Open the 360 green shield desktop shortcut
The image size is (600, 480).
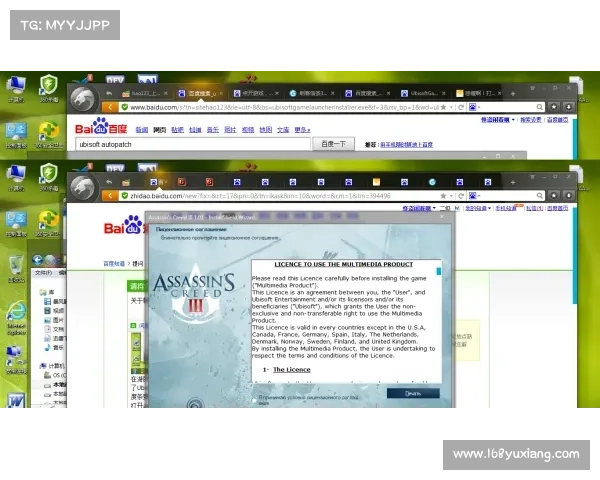click(x=47, y=86)
